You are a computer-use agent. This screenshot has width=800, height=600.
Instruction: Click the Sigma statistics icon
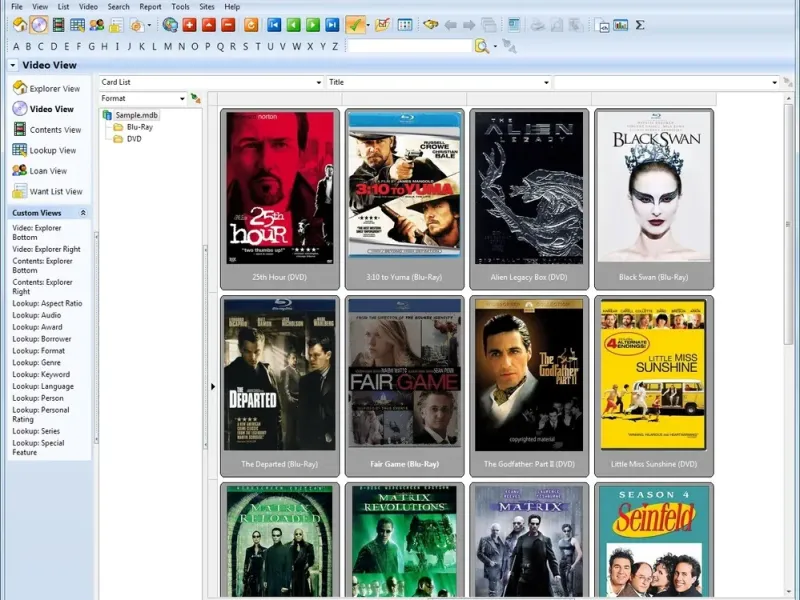[x=640, y=25]
